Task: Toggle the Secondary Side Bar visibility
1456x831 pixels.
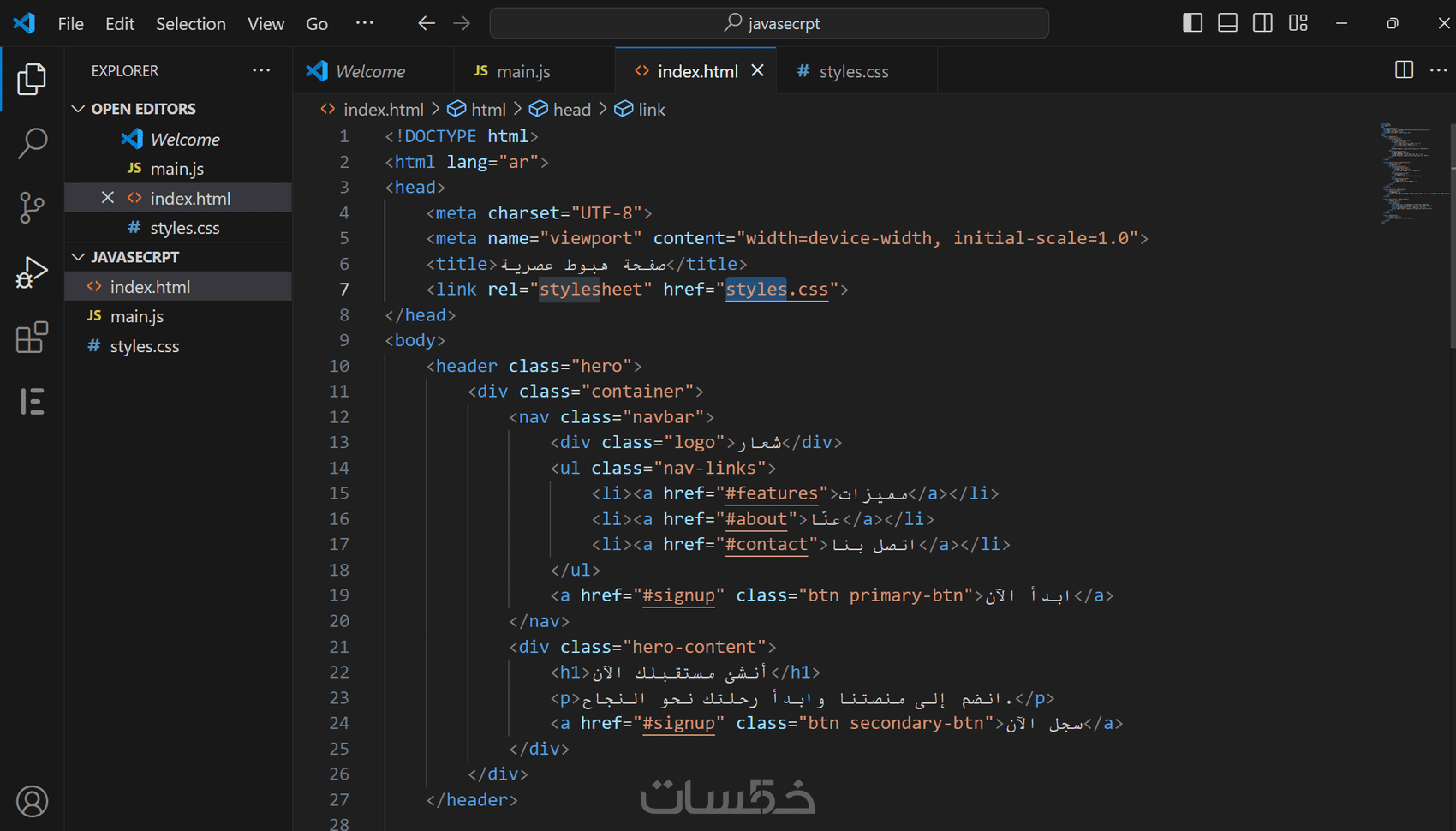Action: pyautogui.click(x=1262, y=23)
